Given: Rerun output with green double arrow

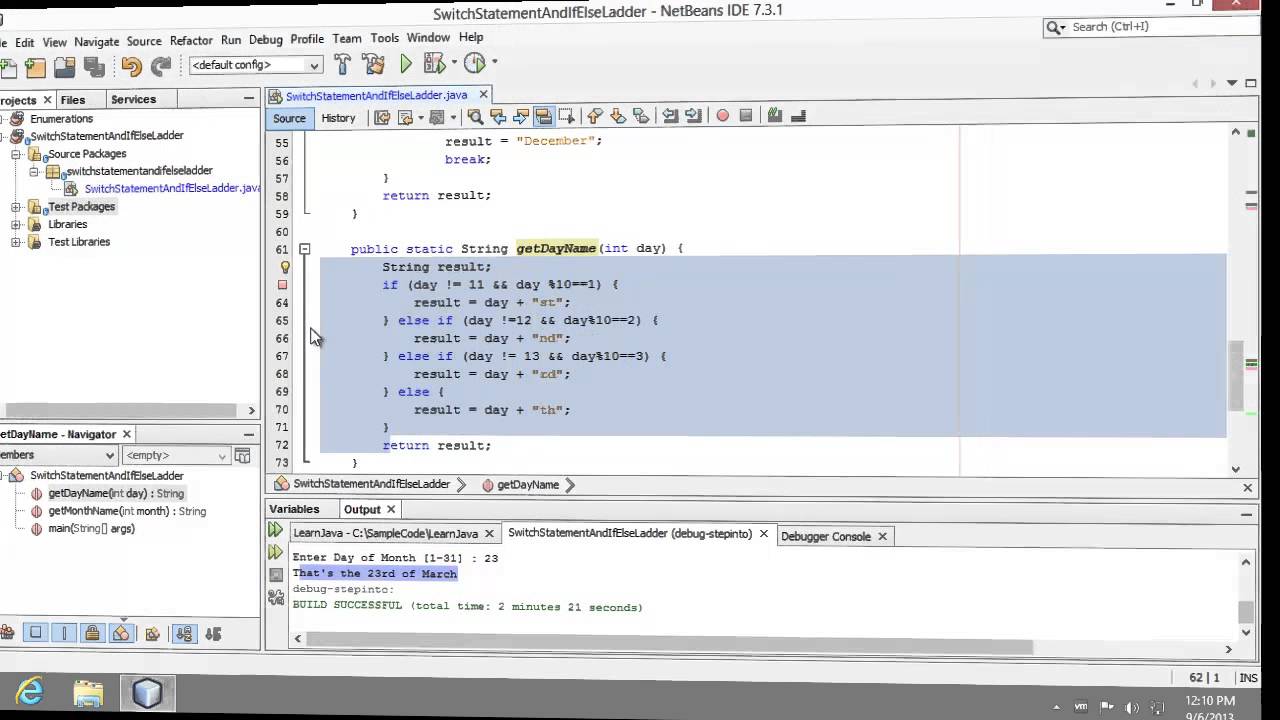Looking at the screenshot, I should pyautogui.click(x=275, y=531).
